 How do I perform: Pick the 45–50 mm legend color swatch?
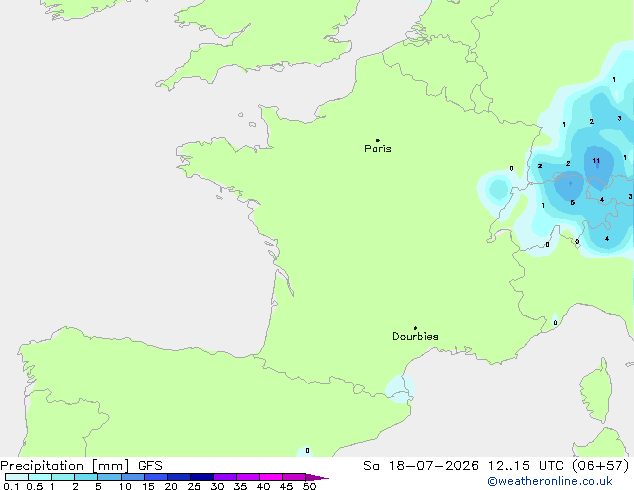294,477
